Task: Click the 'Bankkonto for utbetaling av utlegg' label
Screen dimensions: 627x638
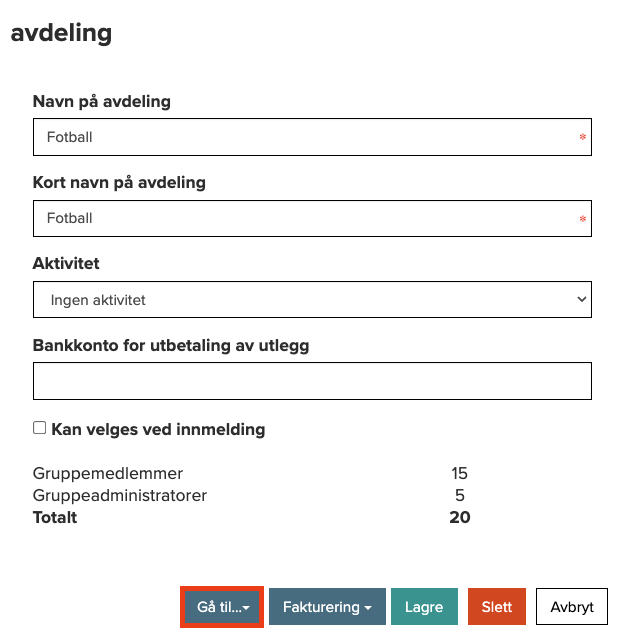Action: pos(171,346)
